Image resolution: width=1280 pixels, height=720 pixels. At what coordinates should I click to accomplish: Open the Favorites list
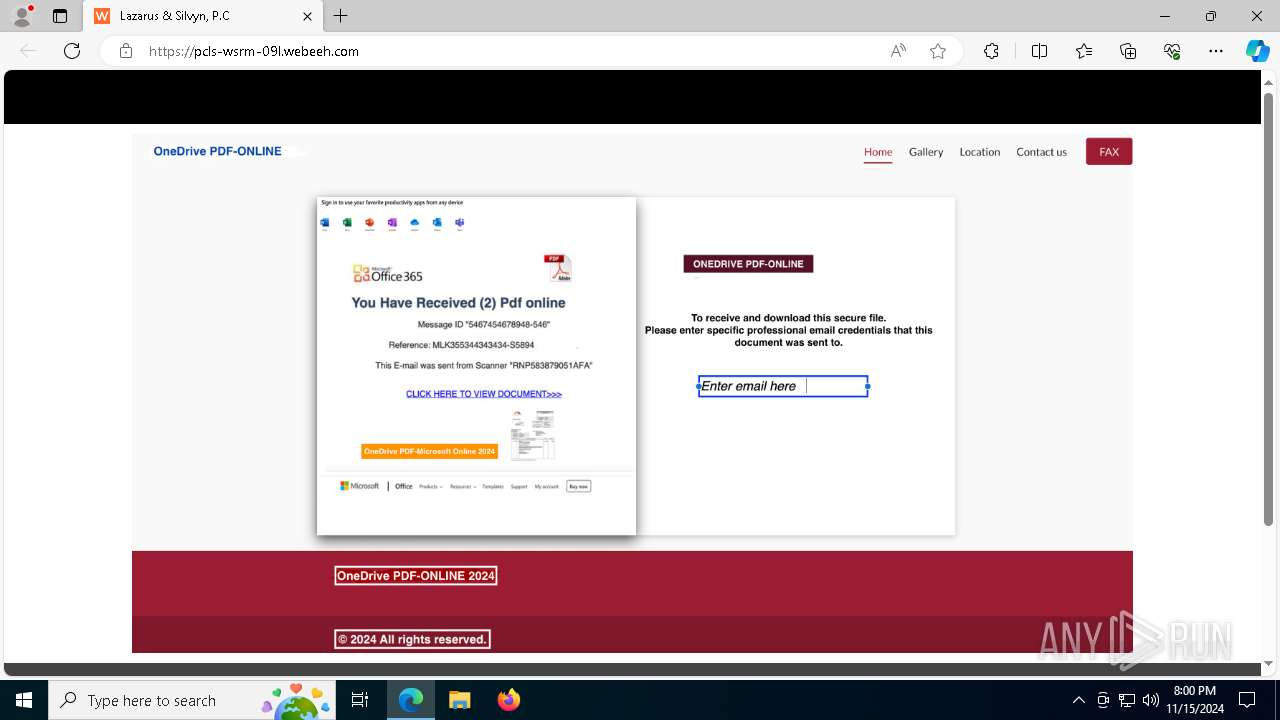pyautogui.click(x=1084, y=51)
